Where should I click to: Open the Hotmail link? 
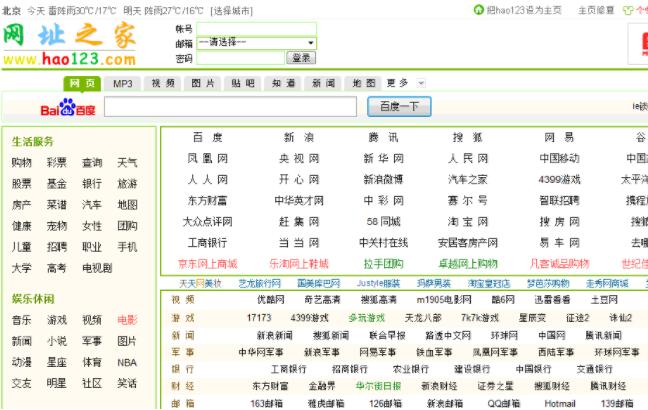[x=560, y=403]
